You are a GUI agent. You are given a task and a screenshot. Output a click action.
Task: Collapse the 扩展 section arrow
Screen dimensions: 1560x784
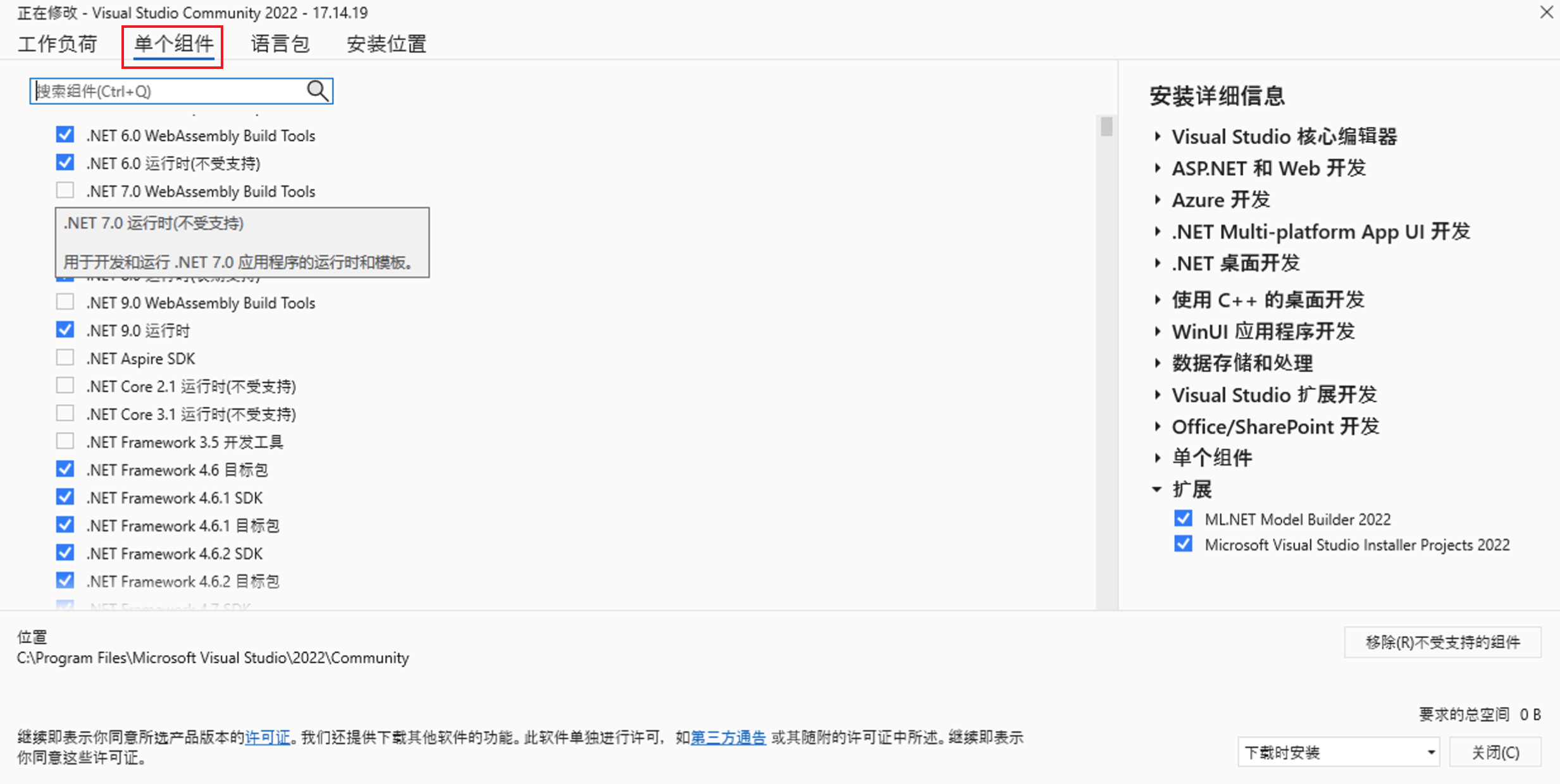(1157, 489)
